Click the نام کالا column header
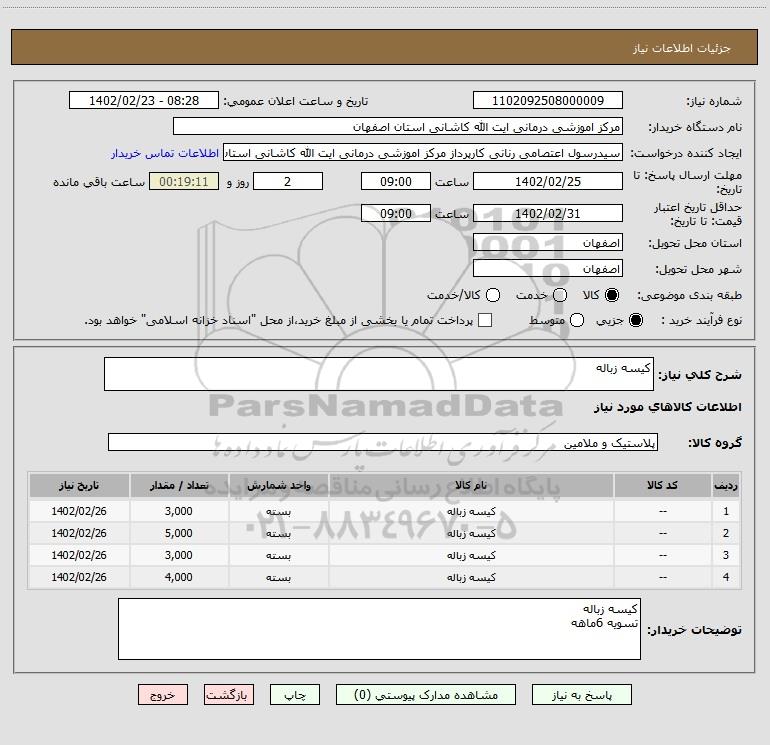Screen dimensions: 770x745 pos(471,486)
